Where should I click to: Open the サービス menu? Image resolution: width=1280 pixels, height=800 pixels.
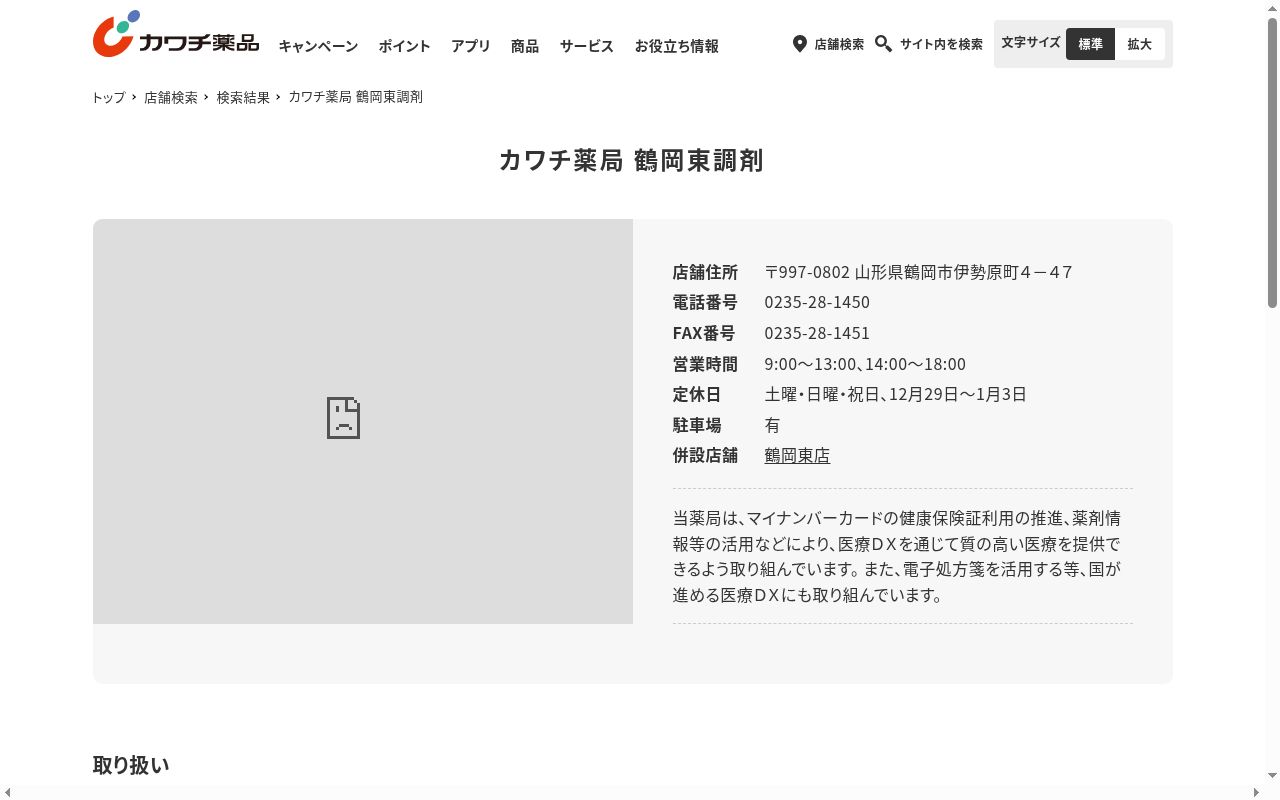click(587, 46)
